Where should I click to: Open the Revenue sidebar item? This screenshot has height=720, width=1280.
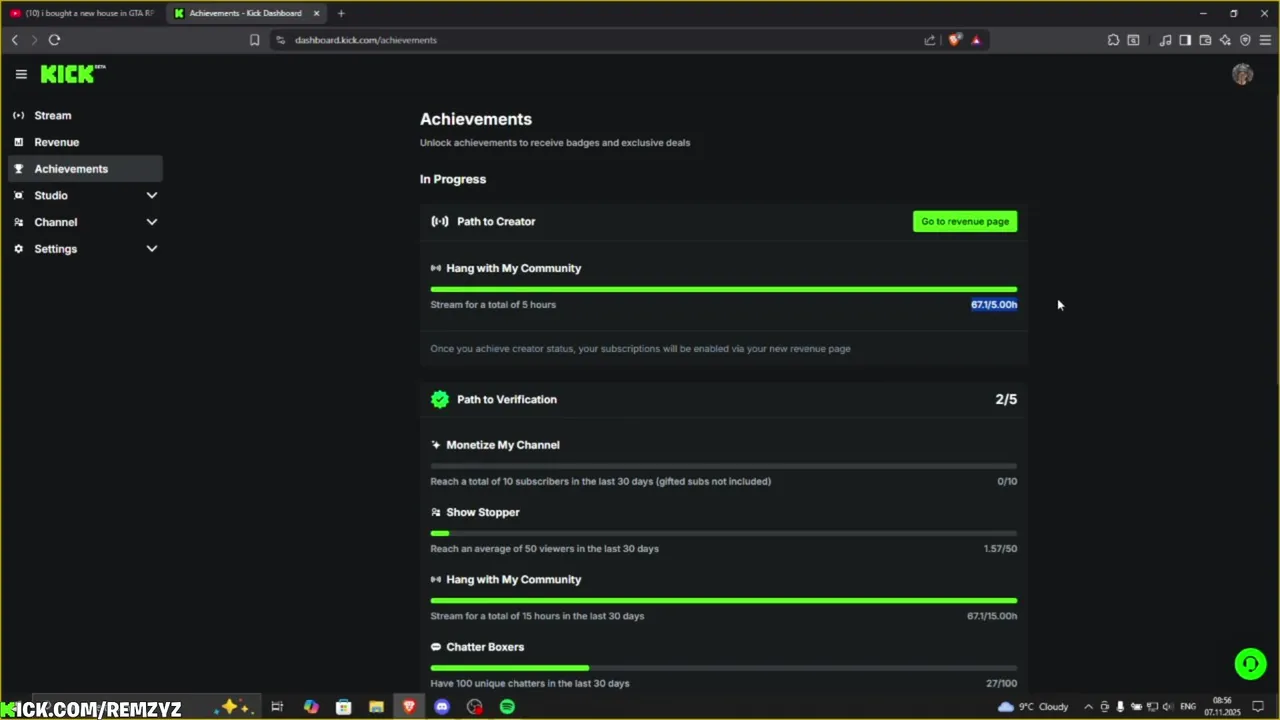pyautogui.click(x=85, y=142)
